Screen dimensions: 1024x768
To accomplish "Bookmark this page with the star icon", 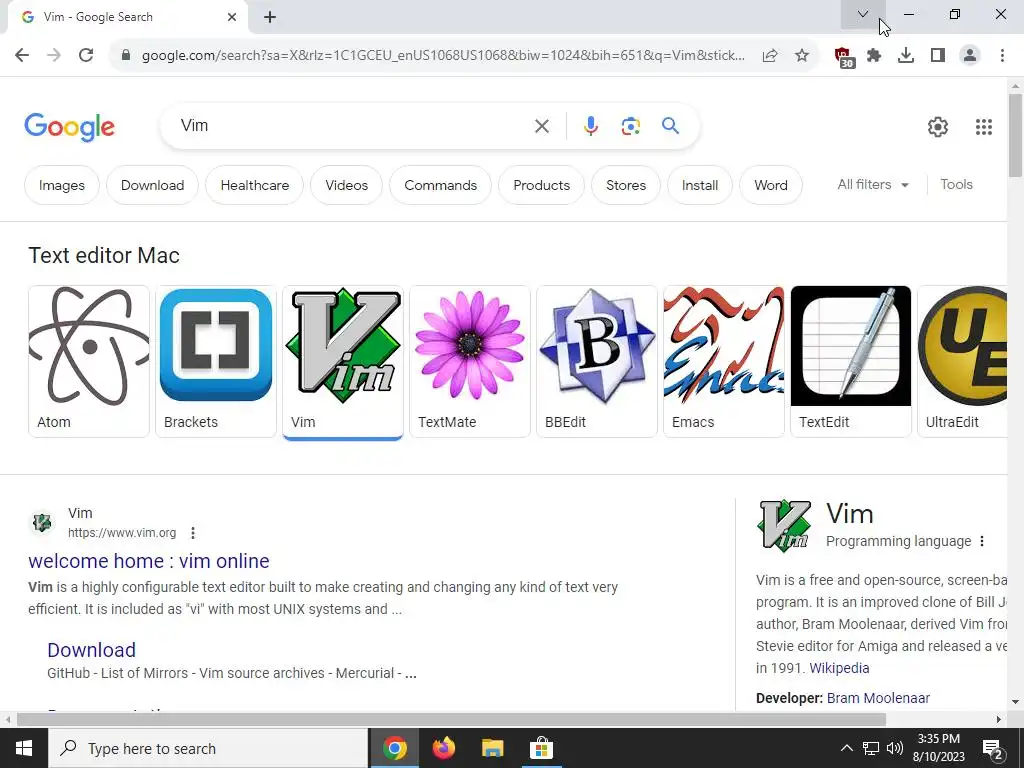I will (x=802, y=56).
